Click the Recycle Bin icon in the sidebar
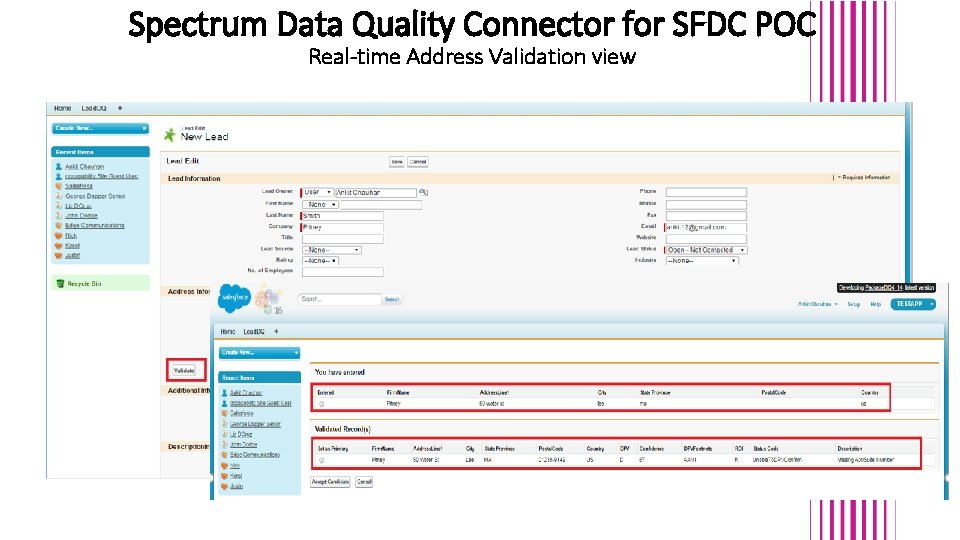Image resolution: width=960 pixels, height=540 pixels. tap(60, 283)
